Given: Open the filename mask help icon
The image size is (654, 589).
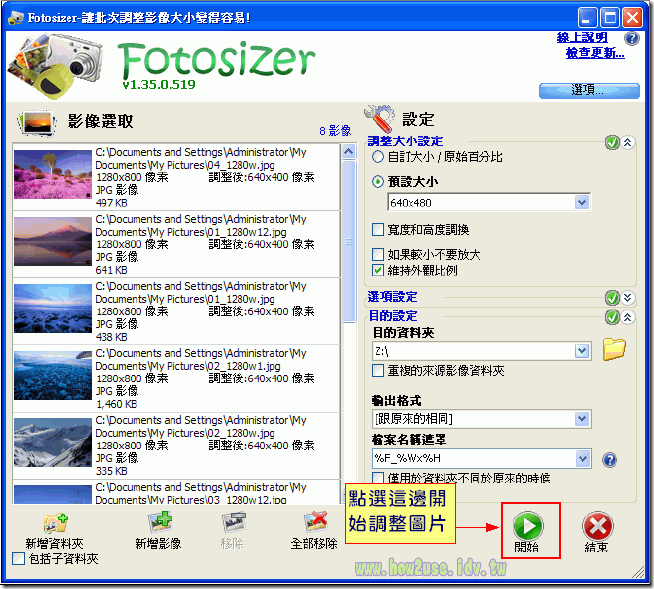Looking at the screenshot, I should tap(609, 460).
